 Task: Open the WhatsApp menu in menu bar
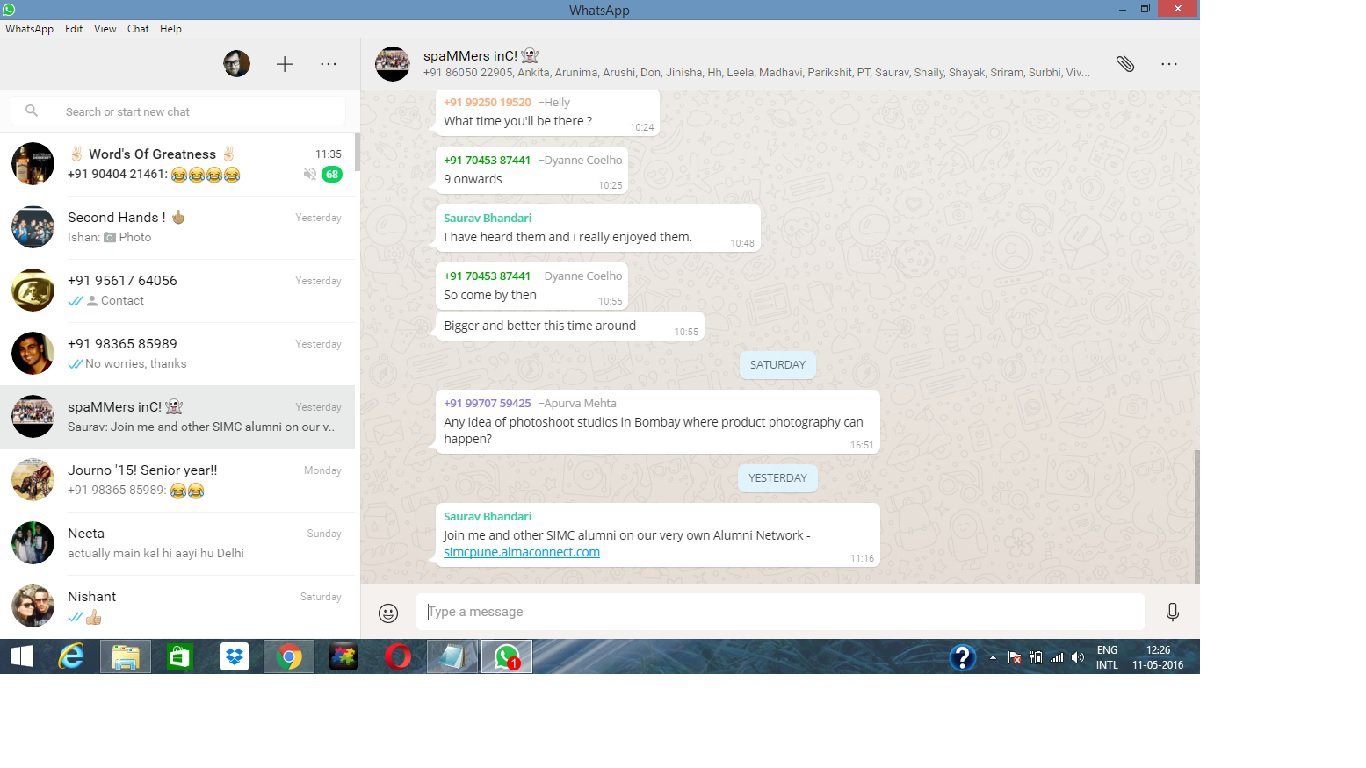29,29
